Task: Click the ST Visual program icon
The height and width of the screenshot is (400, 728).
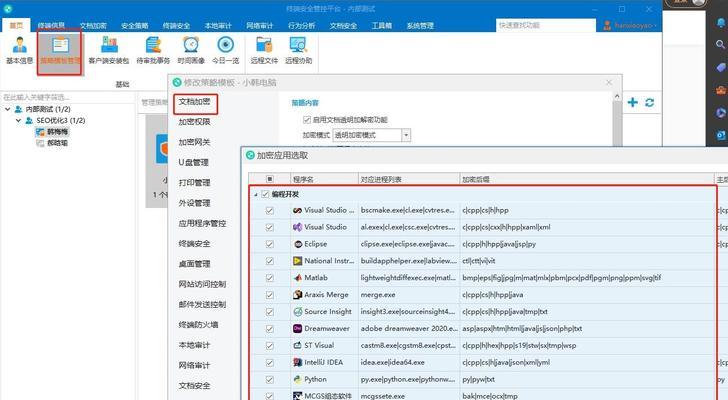Action: point(298,345)
